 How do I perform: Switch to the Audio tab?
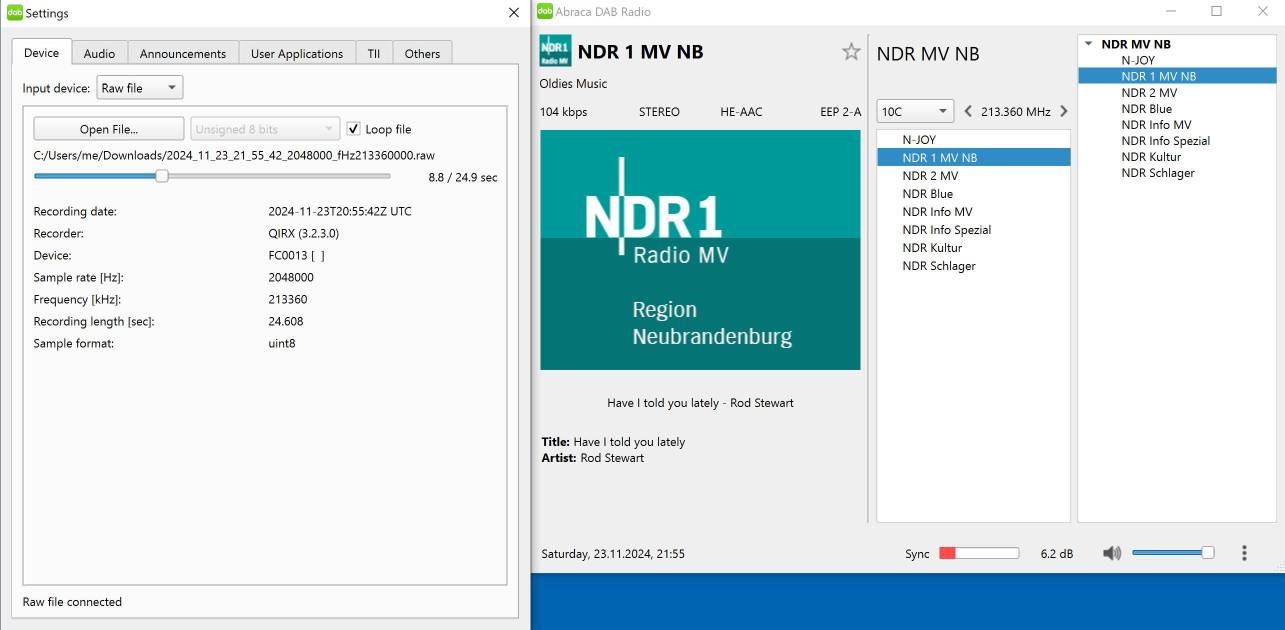pos(99,54)
